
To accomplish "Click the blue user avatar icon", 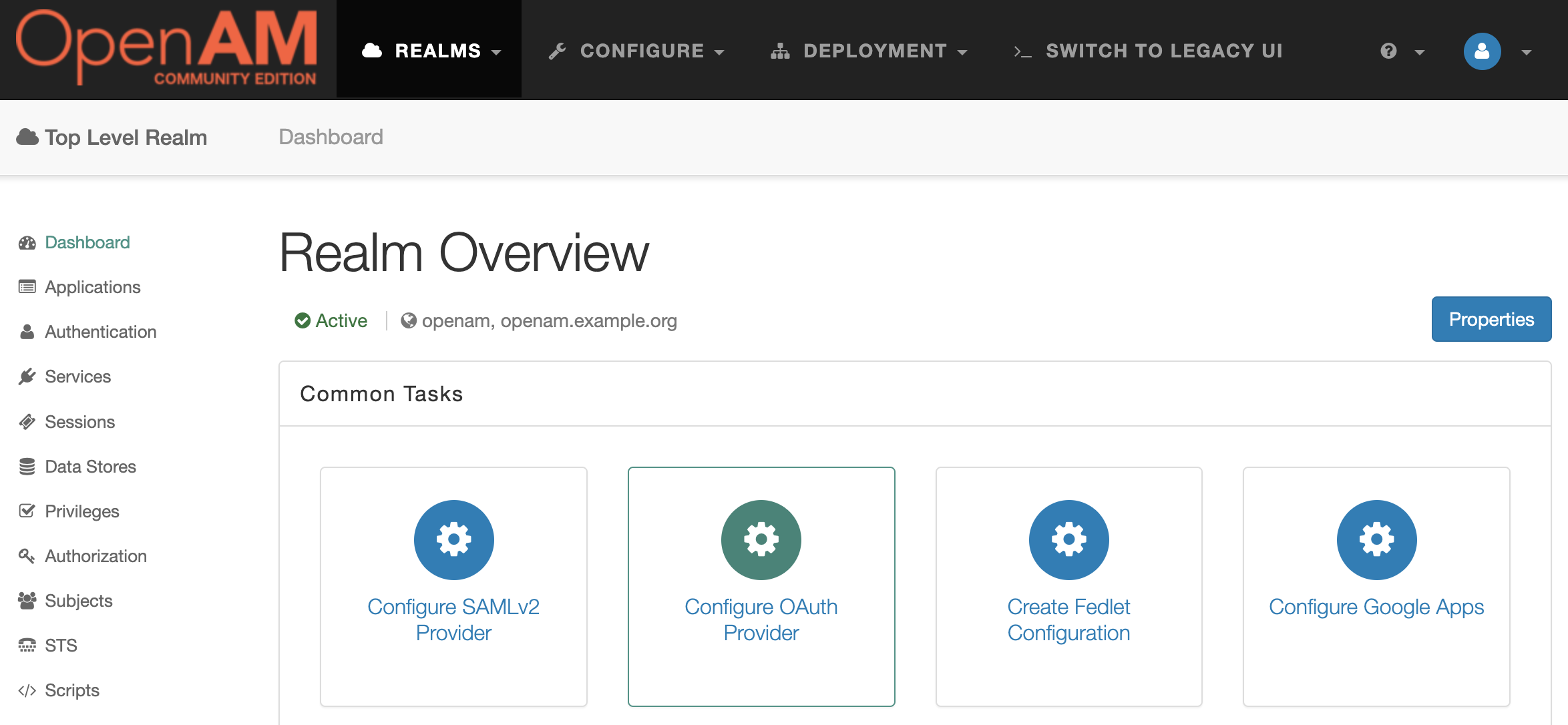I will click(1482, 51).
